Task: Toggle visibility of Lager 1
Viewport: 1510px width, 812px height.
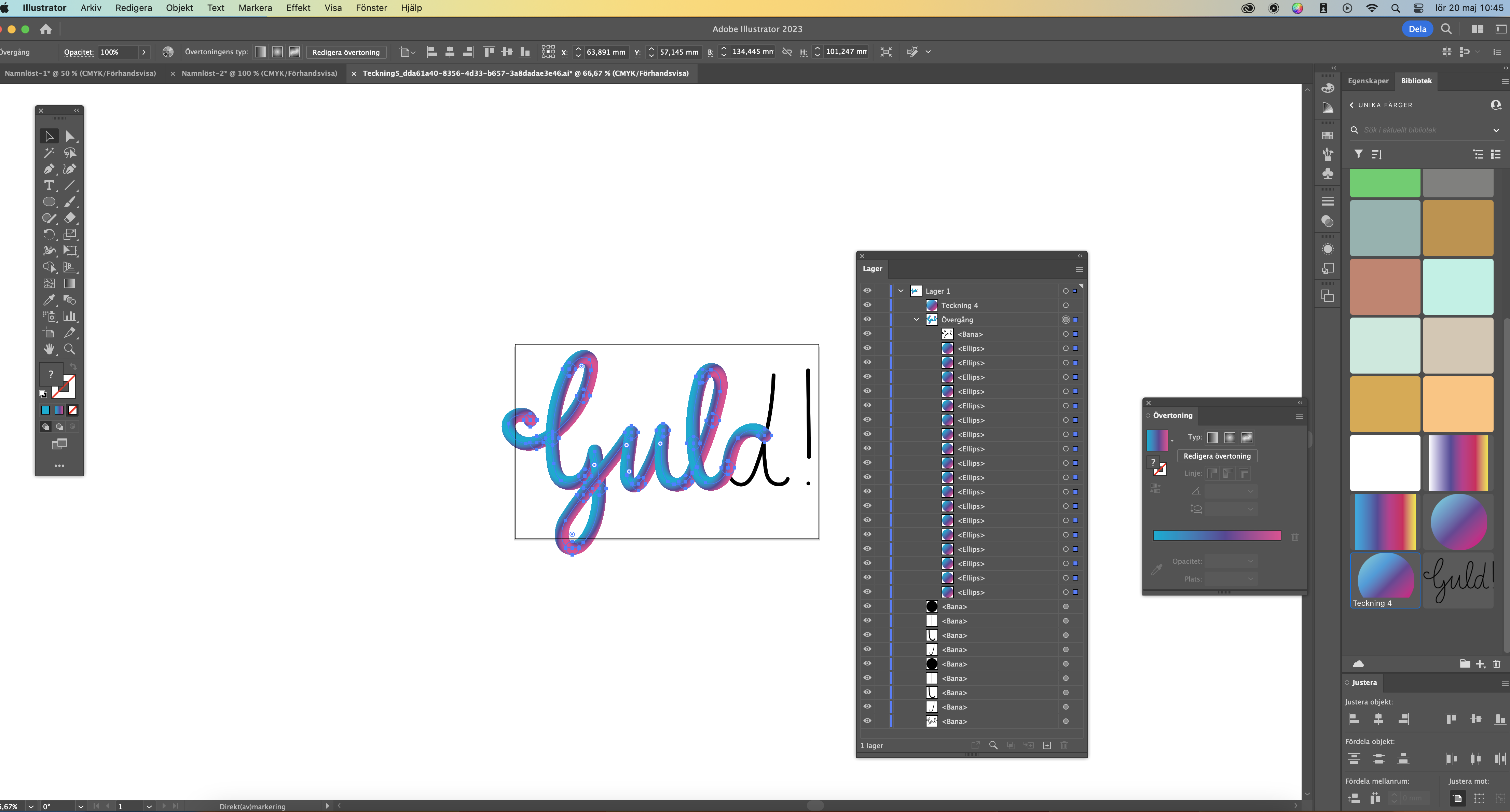Action: tap(867, 290)
